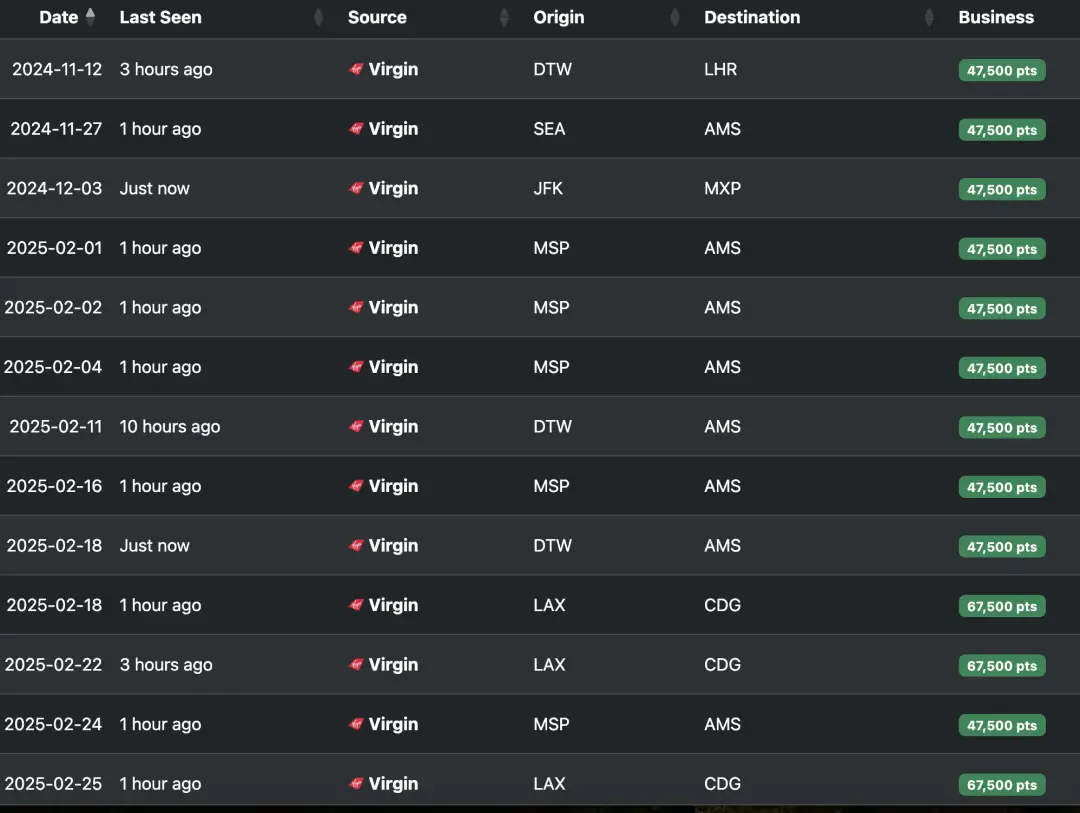Click the Virgin logo in the SEA row

tap(356, 129)
